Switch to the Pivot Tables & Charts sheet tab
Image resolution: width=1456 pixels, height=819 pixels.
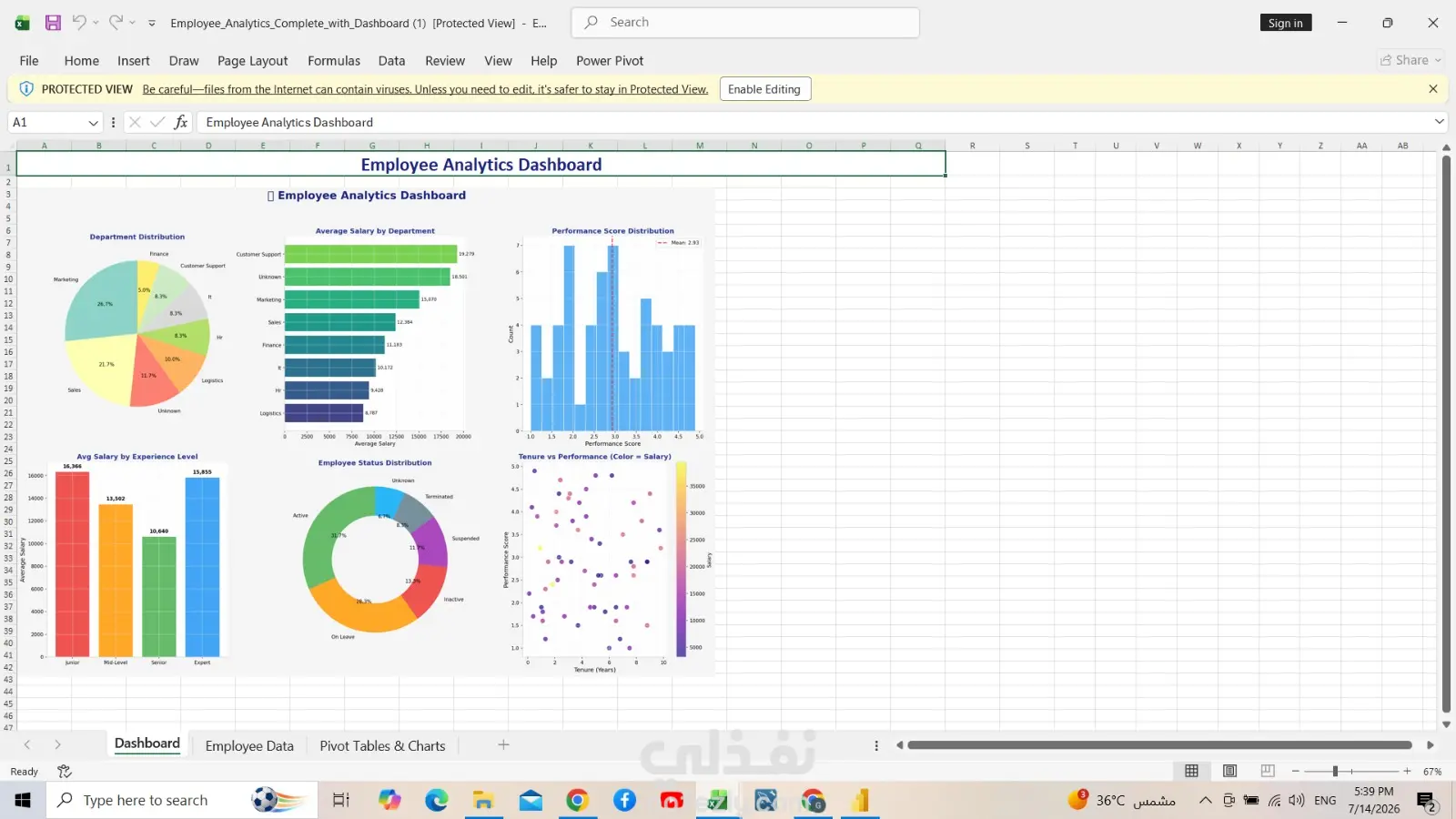pyautogui.click(x=382, y=746)
